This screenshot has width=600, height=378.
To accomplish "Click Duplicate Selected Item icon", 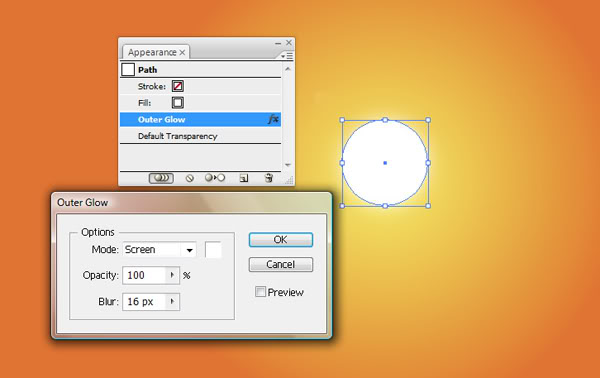I will 244,178.
